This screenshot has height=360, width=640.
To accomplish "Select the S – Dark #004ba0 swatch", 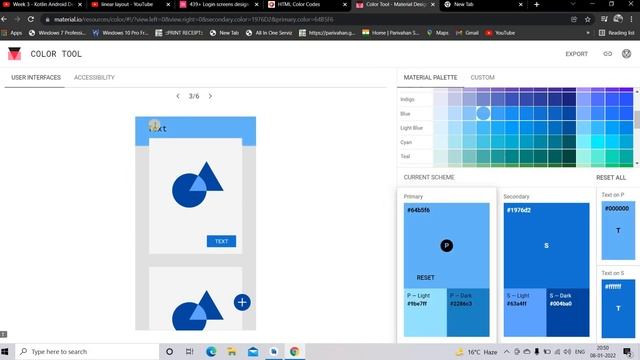I will (568, 312).
